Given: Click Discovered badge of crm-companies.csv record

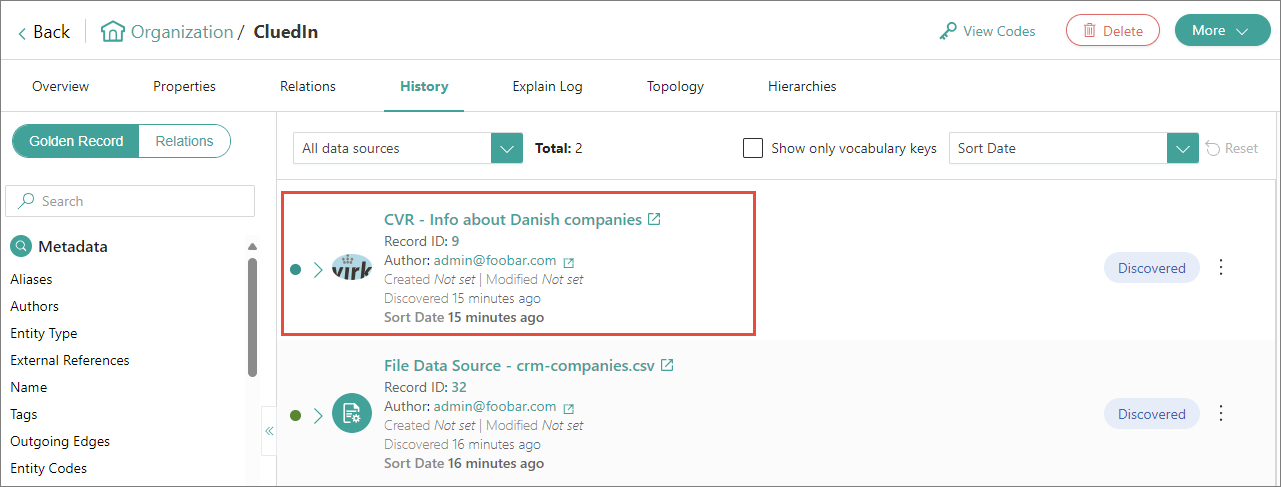Looking at the screenshot, I should (x=1151, y=414).
